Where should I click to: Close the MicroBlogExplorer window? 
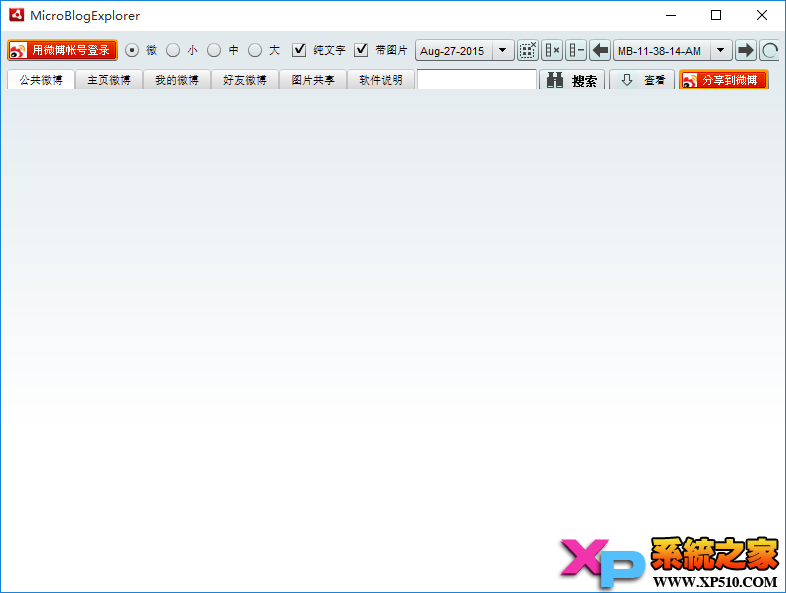pos(761,15)
